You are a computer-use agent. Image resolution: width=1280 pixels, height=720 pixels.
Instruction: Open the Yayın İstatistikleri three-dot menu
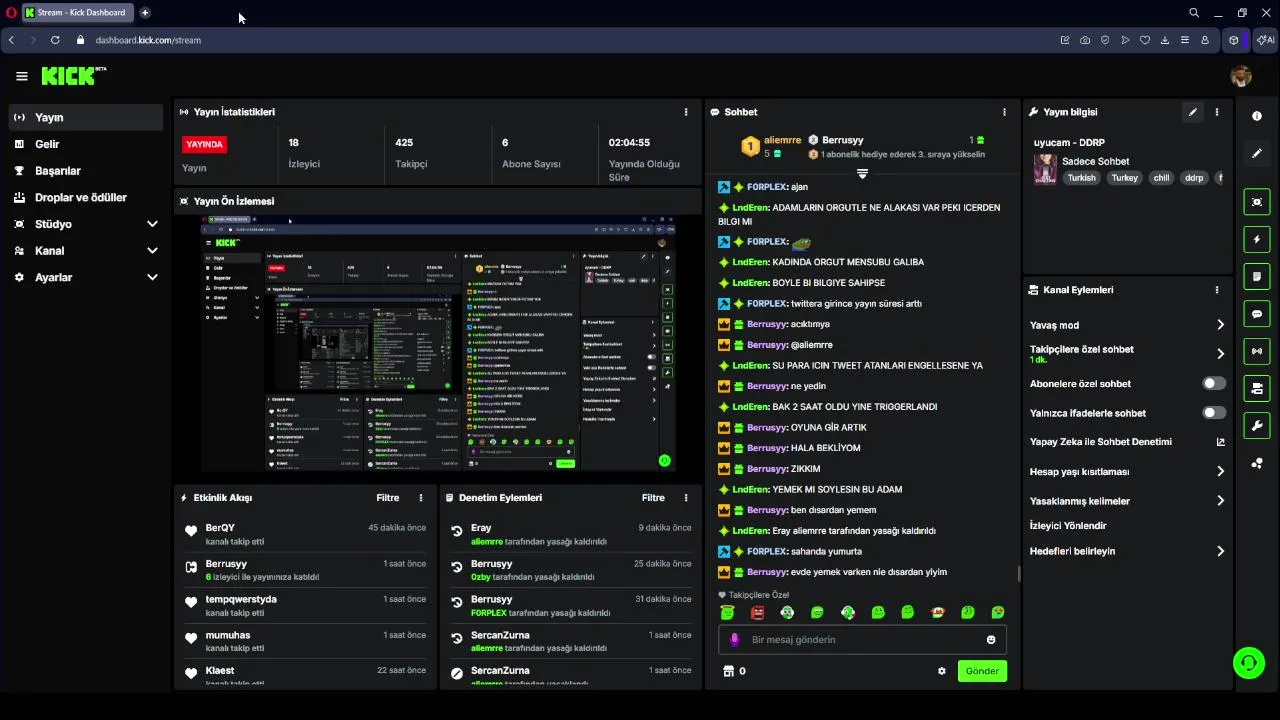tap(685, 112)
